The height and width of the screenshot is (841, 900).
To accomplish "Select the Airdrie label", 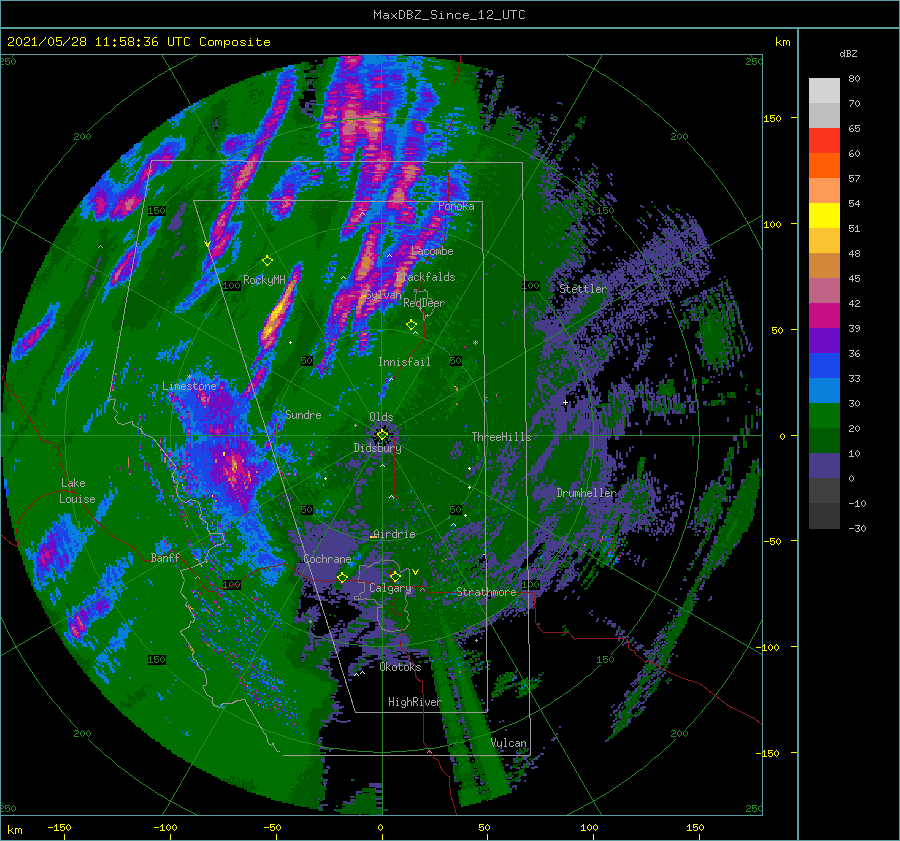I will click(394, 534).
